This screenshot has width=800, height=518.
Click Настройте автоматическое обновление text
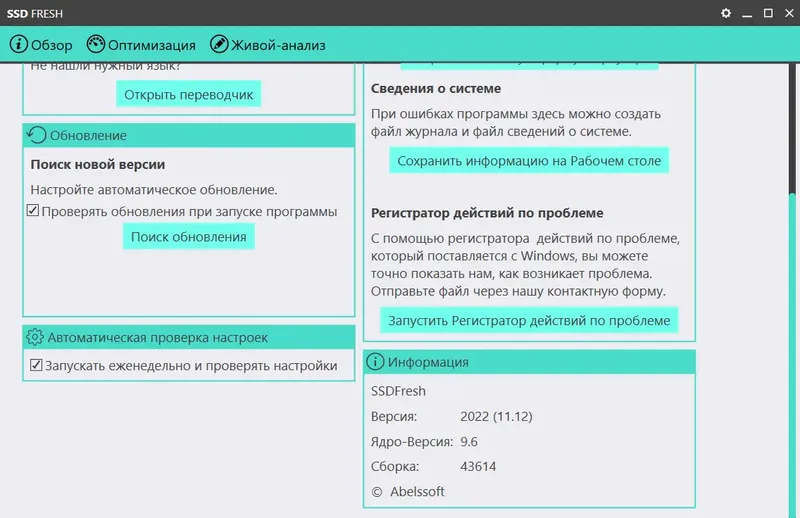click(154, 189)
